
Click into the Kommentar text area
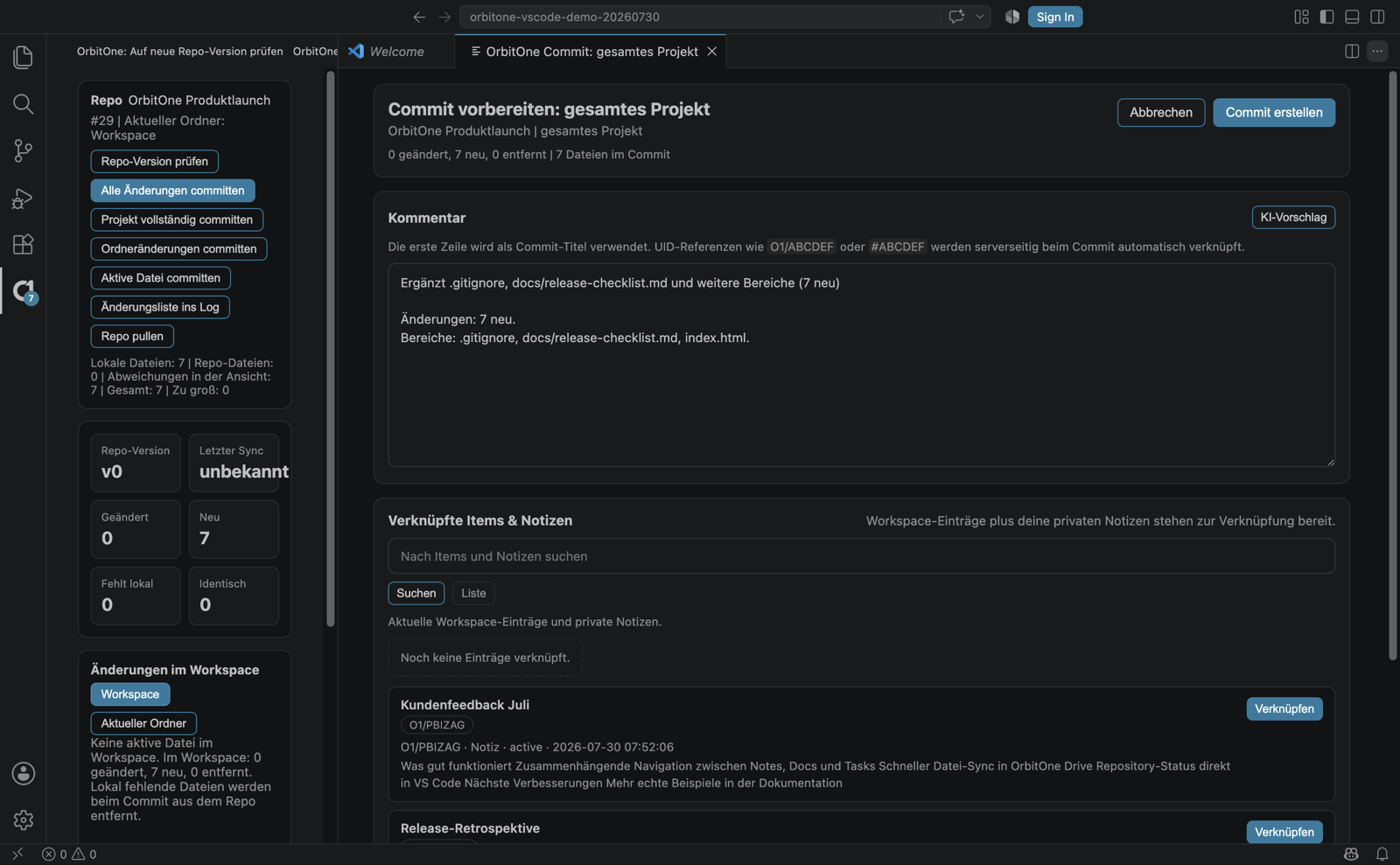[862, 365]
